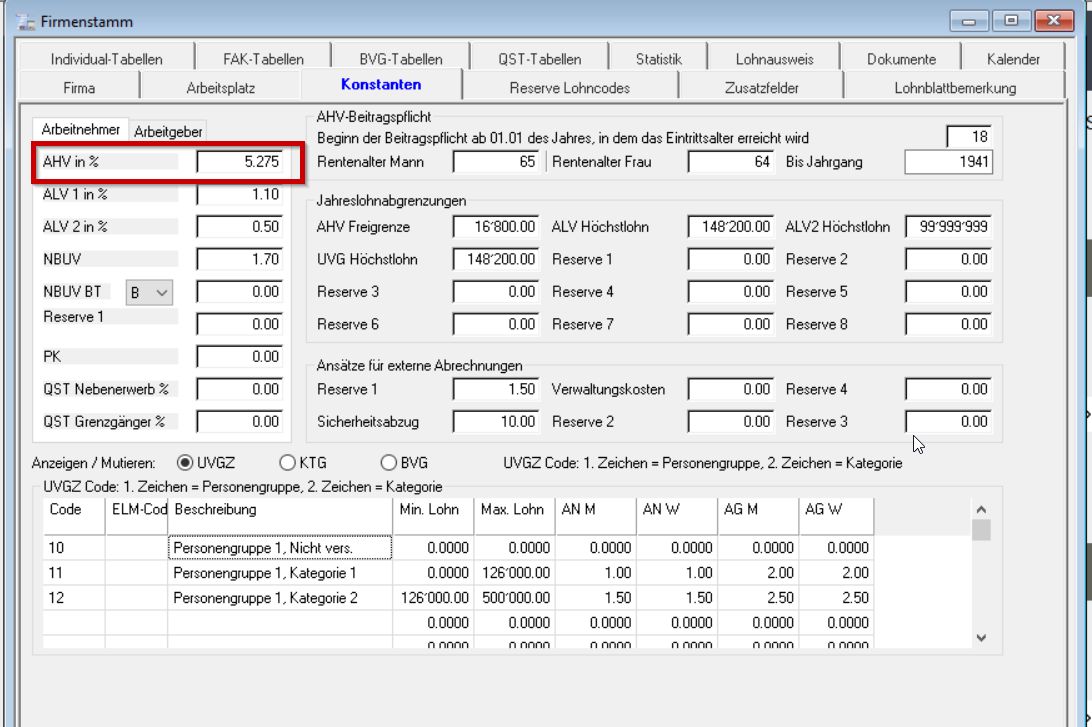Click the Bis Jahrgang field
Image resolution: width=1092 pixels, height=727 pixels.
pos(949,162)
